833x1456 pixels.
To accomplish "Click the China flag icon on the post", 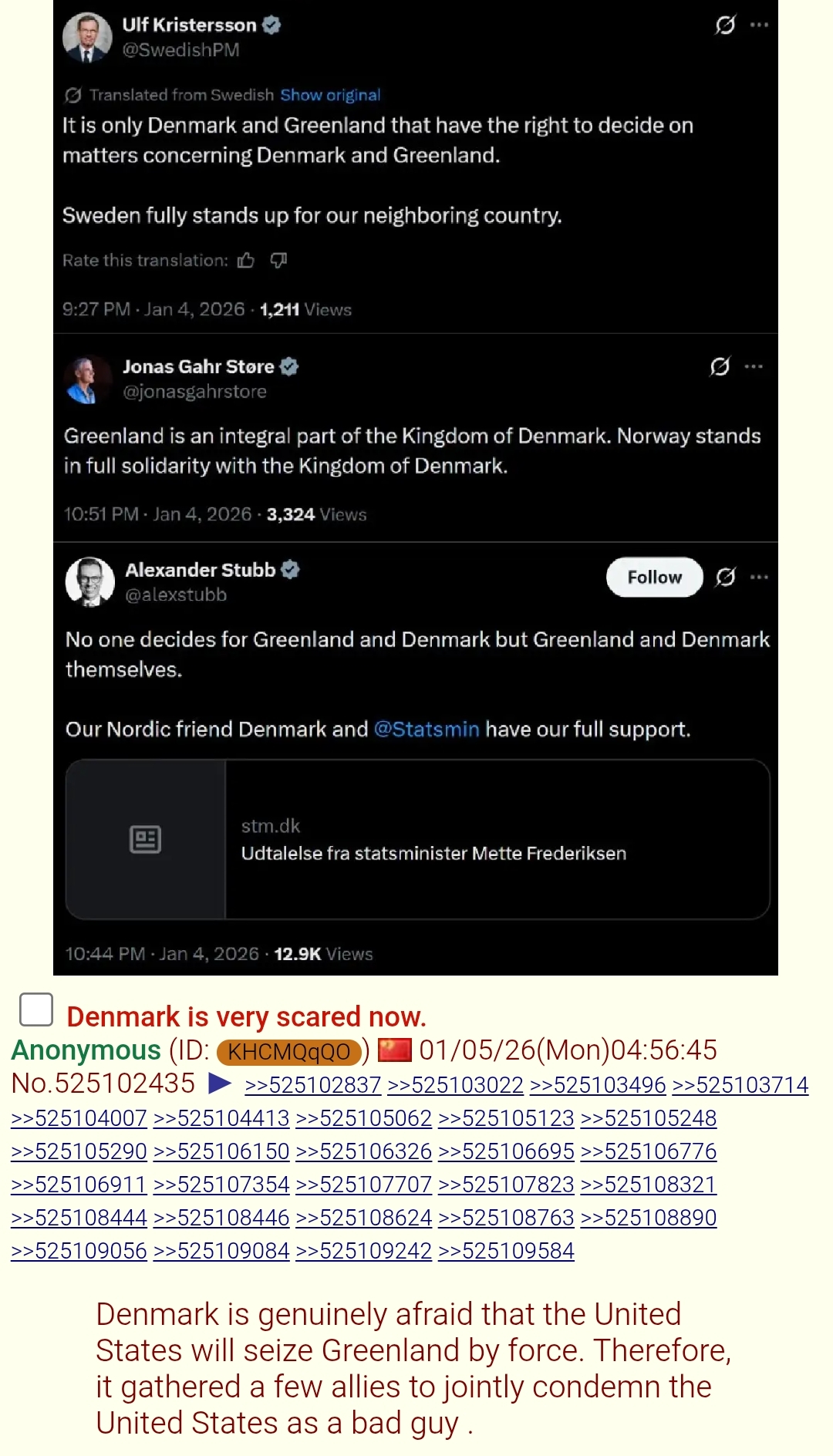I will (395, 1050).
